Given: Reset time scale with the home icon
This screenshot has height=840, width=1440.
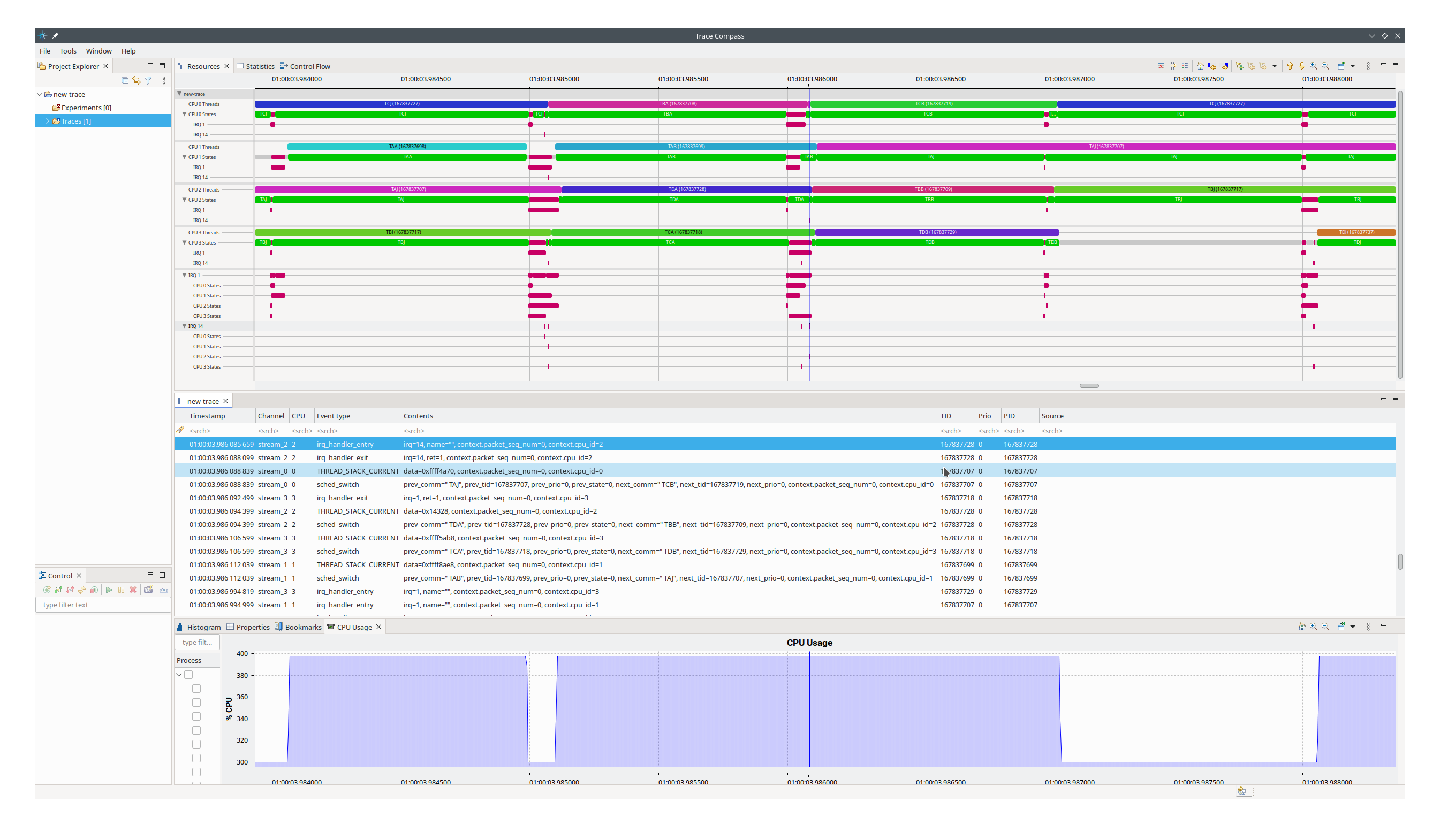Looking at the screenshot, I should pos(1200,66).
